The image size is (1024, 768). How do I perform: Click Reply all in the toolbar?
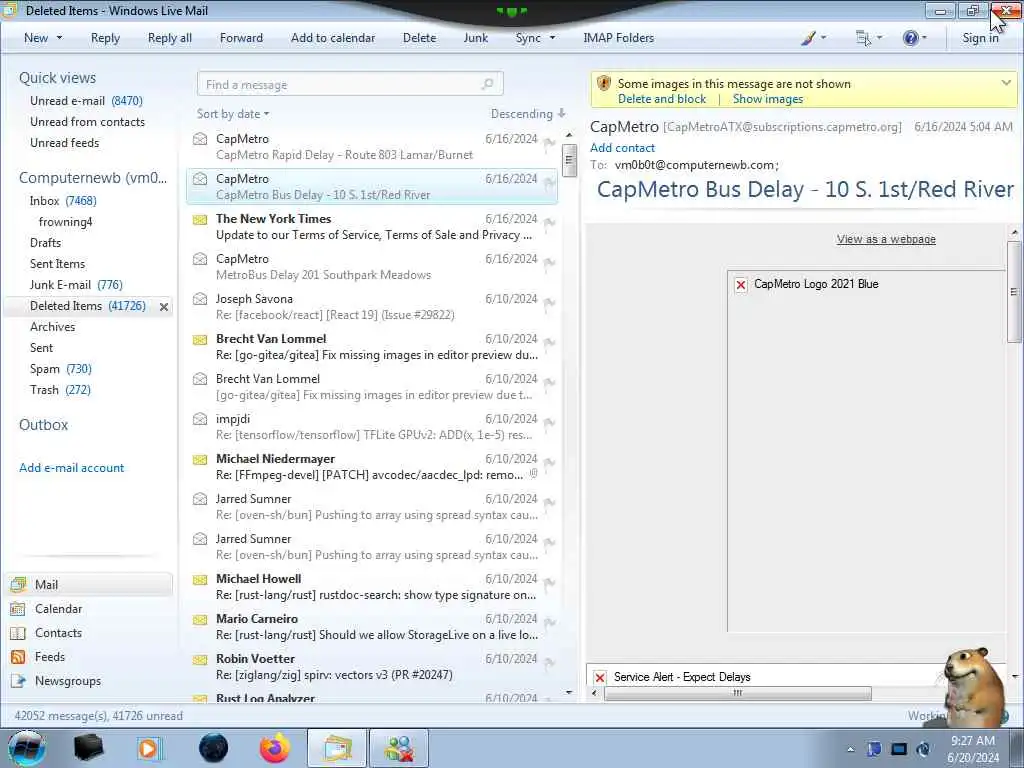tap(170, 38)
